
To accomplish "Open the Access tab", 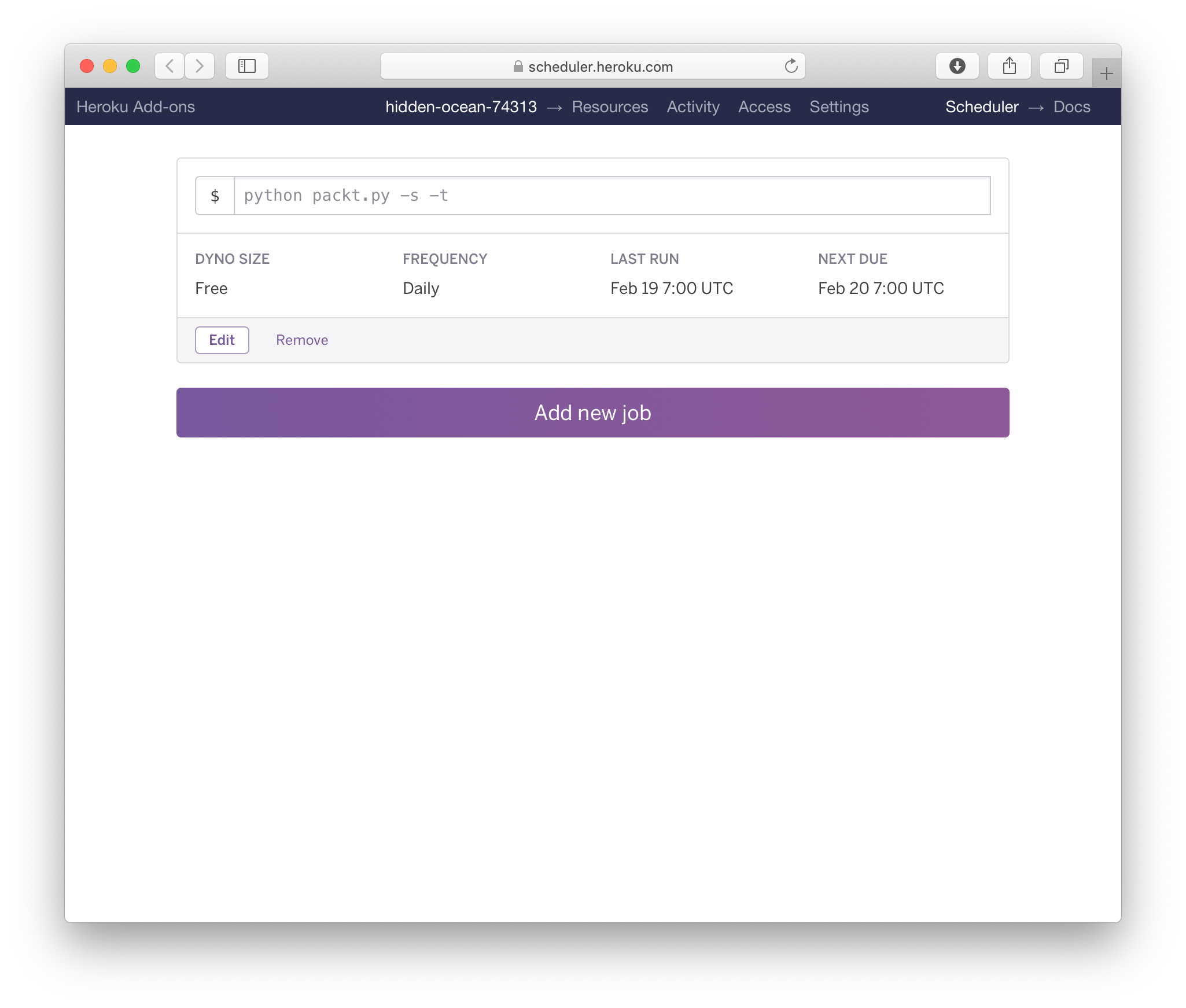I will tap(764, 107).
